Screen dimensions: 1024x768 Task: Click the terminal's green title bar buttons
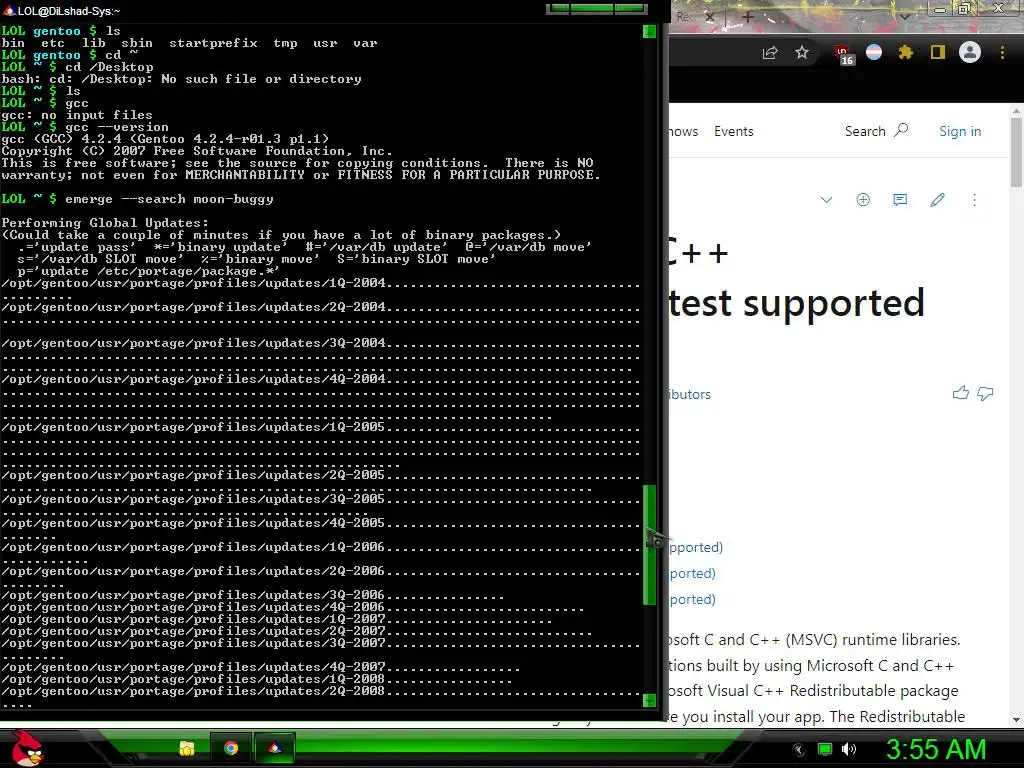[596, 8]
